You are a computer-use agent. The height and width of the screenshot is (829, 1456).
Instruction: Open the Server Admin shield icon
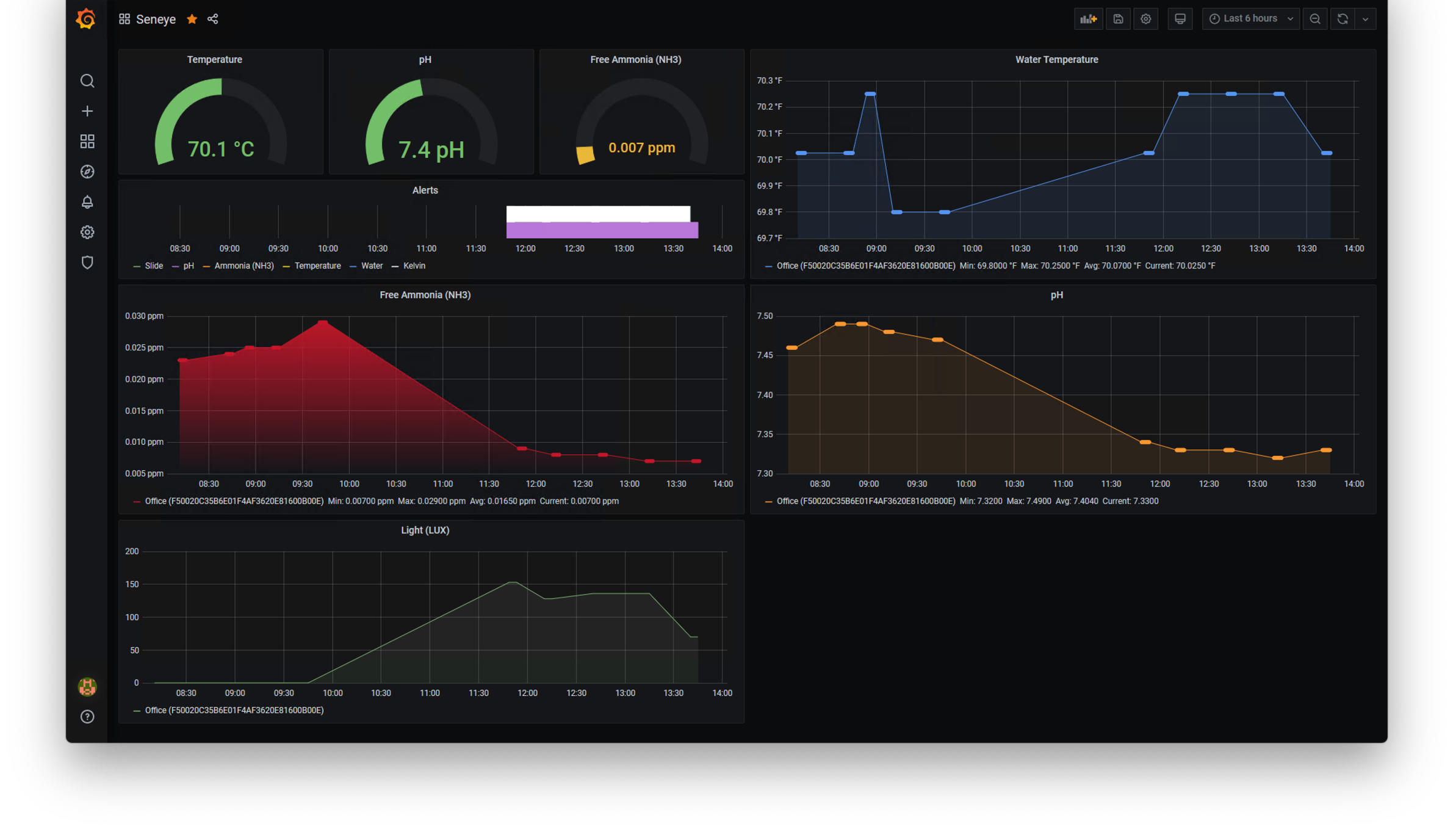(87, 262)
